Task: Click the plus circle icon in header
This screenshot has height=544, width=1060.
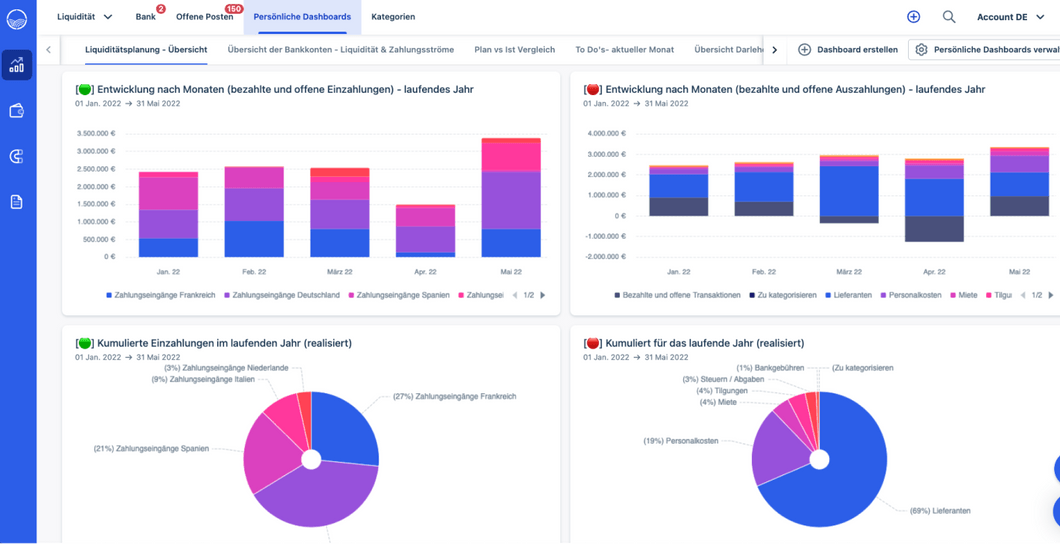Action: (913, 17)
